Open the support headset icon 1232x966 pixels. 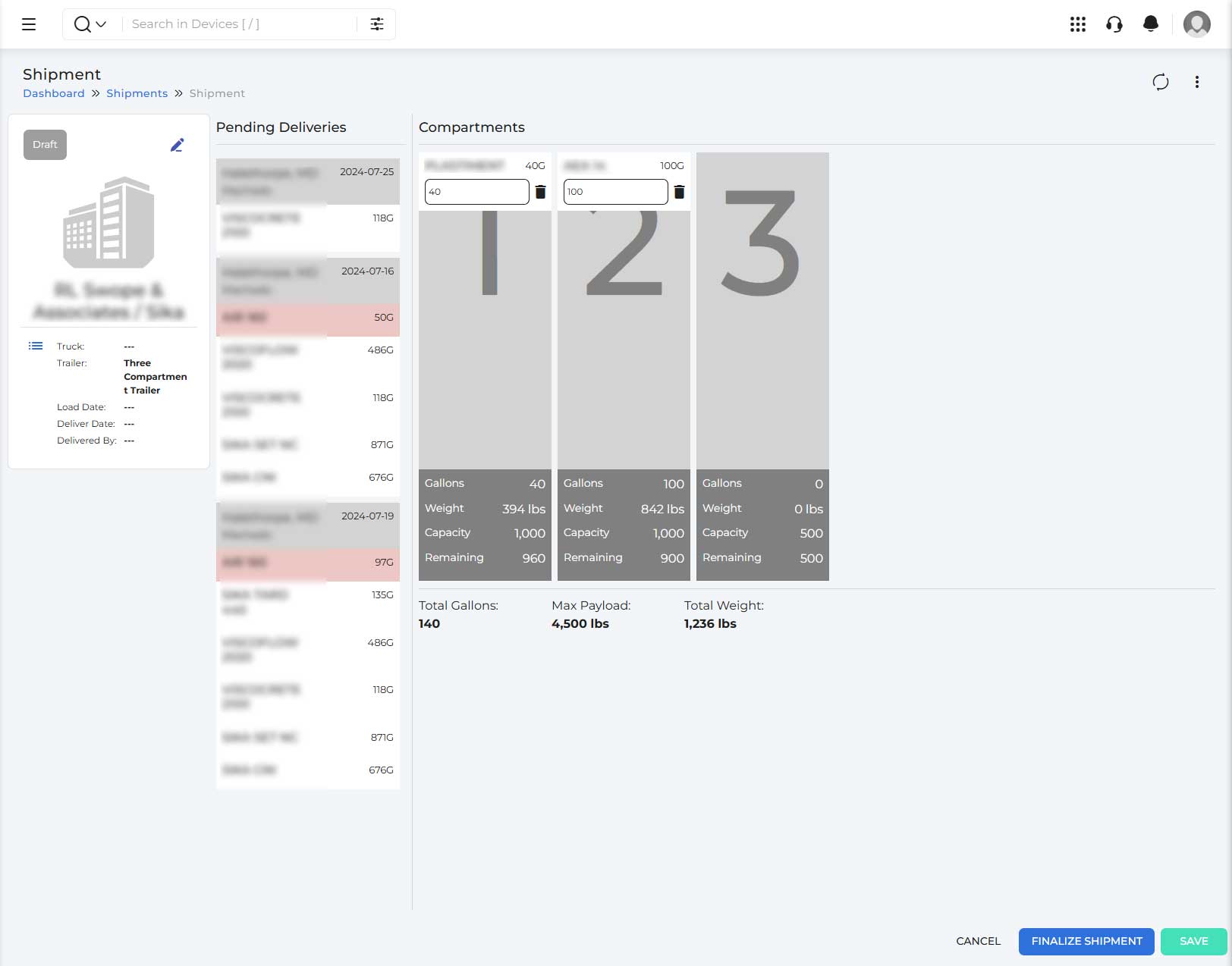coord(1114,24)
